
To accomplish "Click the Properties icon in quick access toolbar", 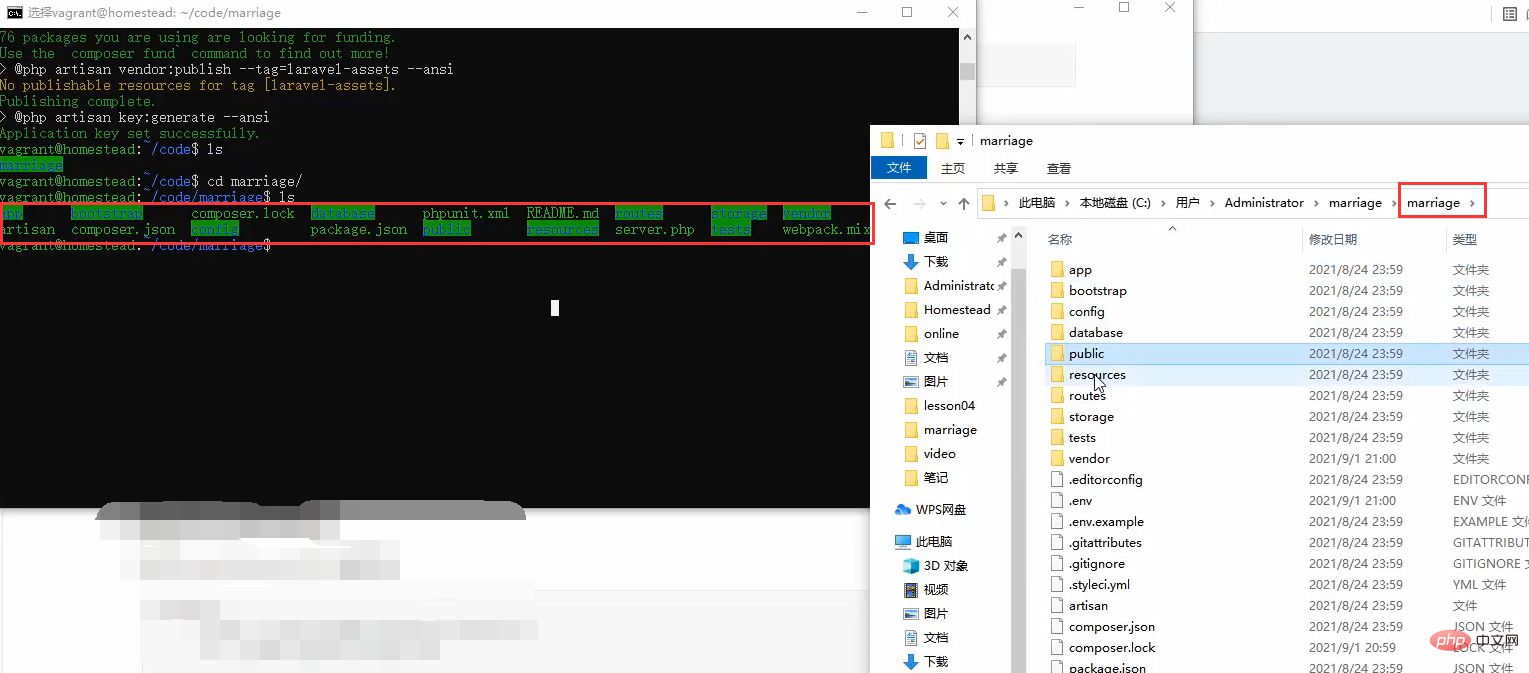I will coord(919,141).
